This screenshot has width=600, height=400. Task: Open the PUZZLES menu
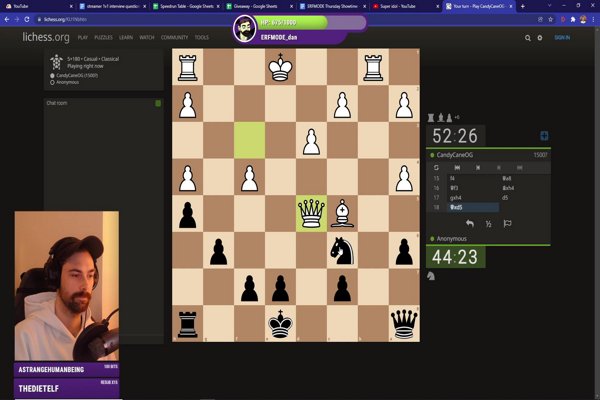coord(102,38)
